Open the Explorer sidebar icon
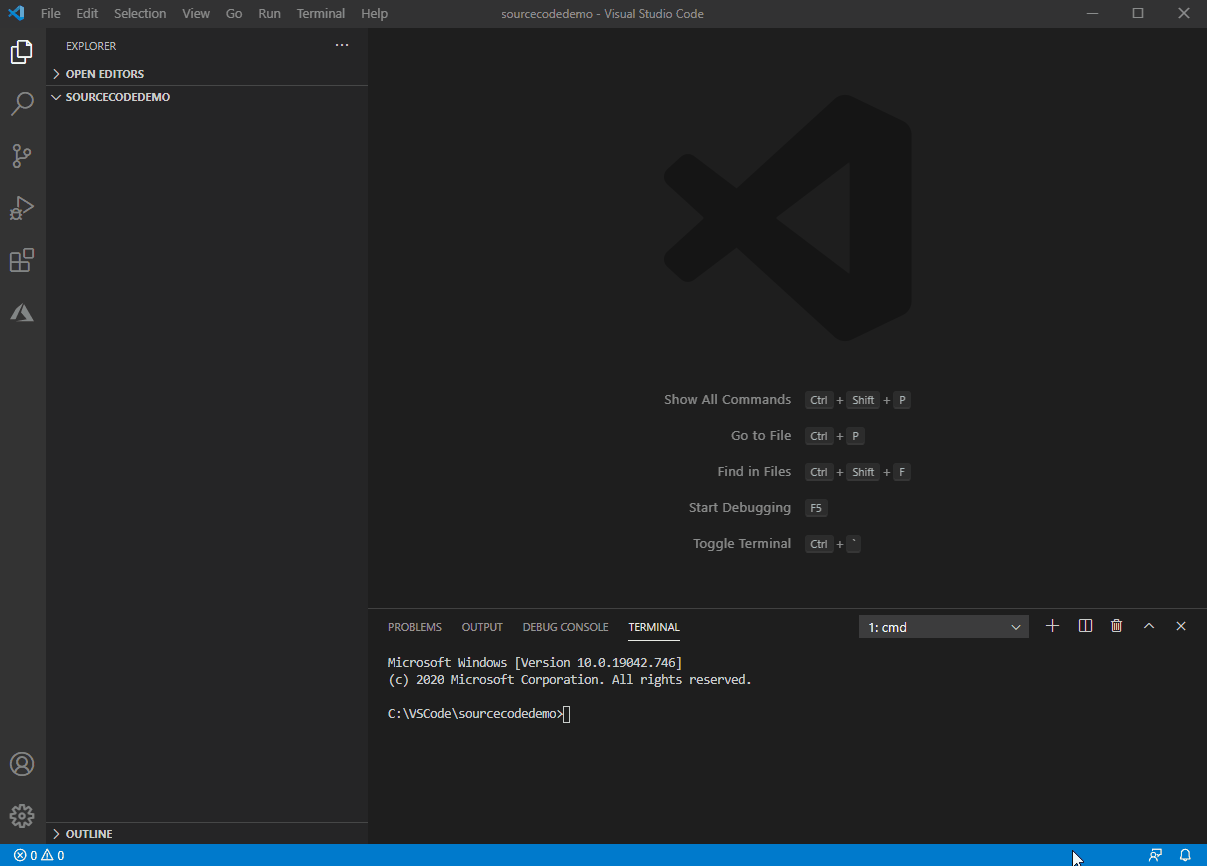The height and width of the screenshot is (866, 1207). (22, 52)
